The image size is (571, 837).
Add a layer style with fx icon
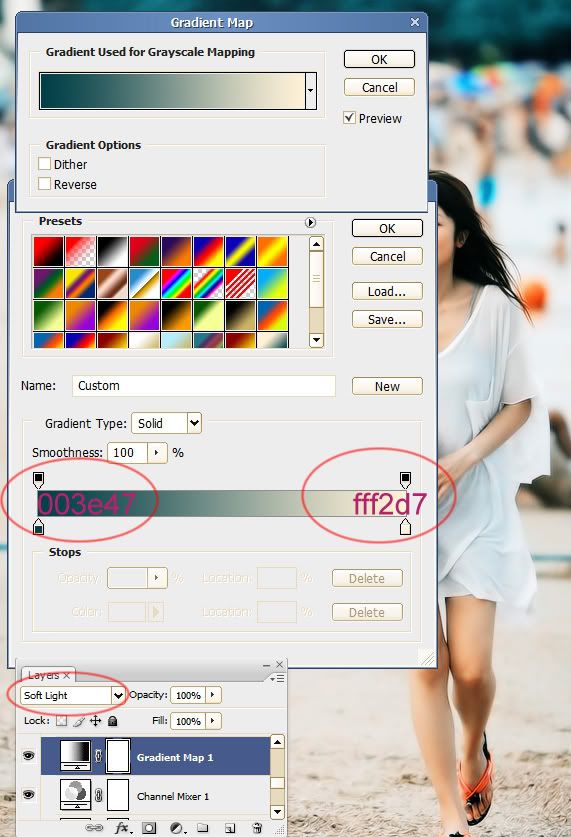tap(123, 828)
